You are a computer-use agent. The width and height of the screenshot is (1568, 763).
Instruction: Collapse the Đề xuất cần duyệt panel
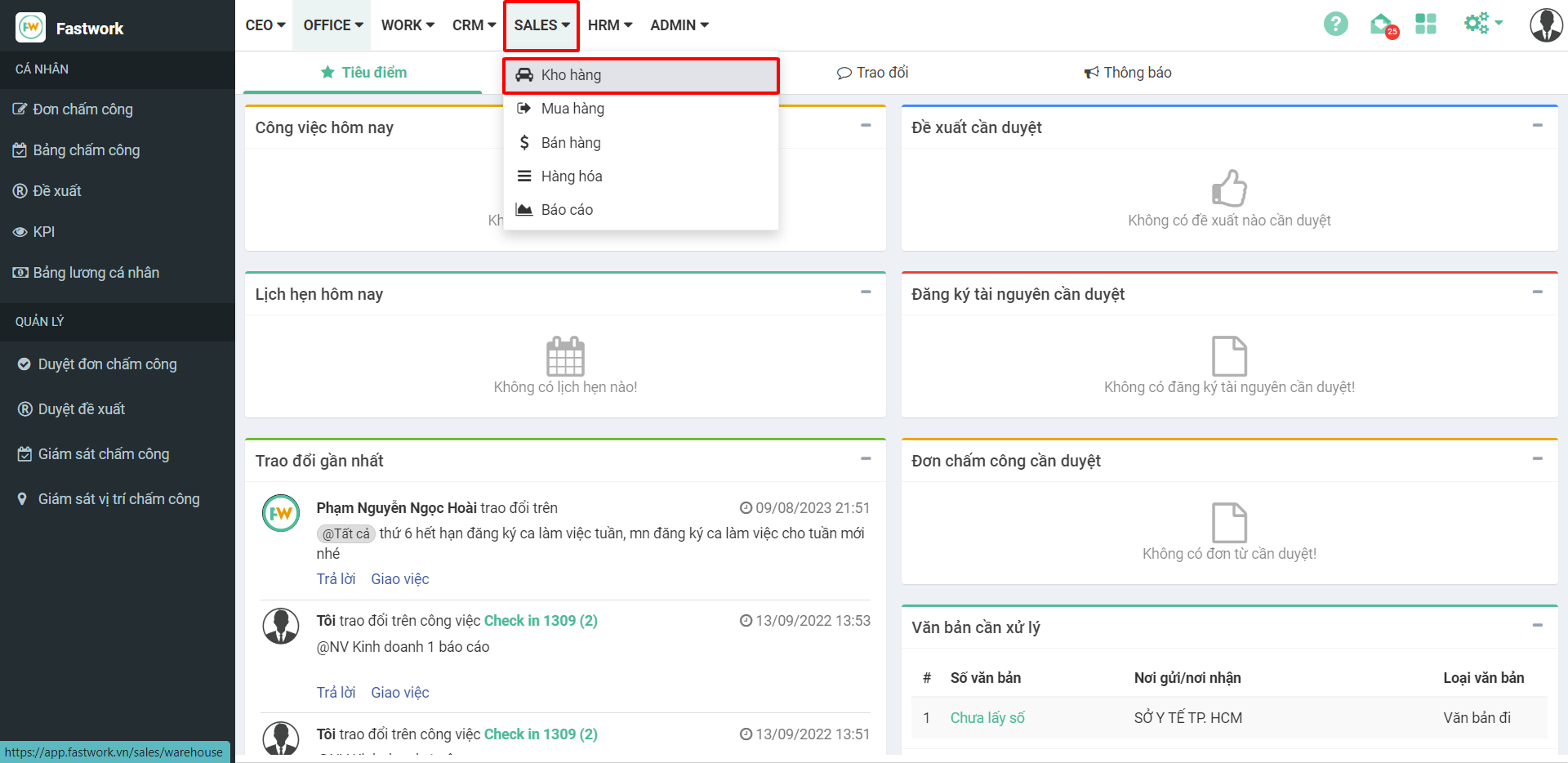coord(1537,126)
